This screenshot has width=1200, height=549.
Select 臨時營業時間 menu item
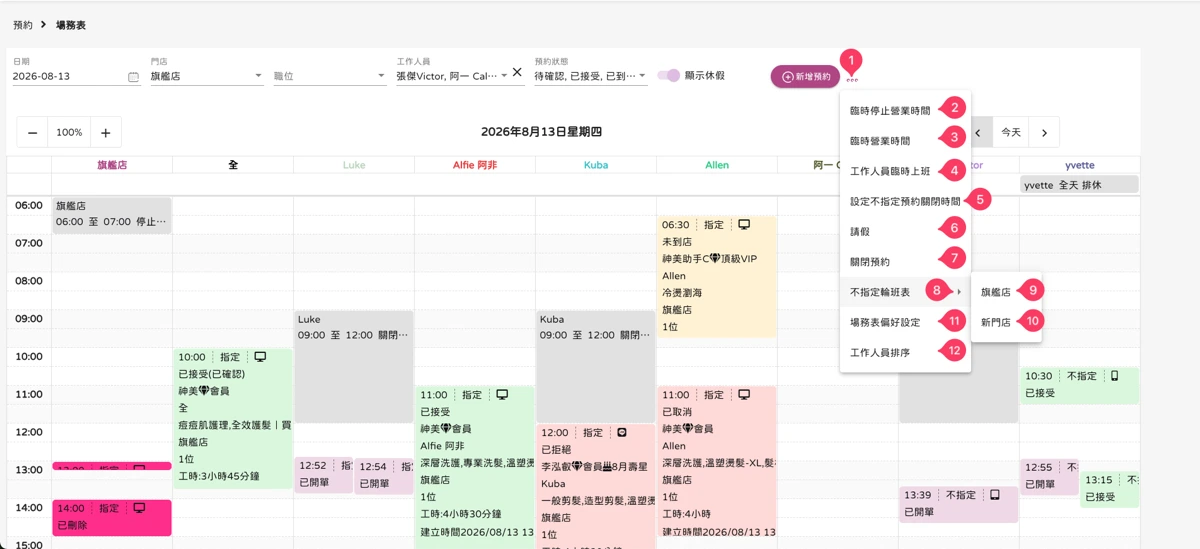pyautogui.click(x=880, y=141)
